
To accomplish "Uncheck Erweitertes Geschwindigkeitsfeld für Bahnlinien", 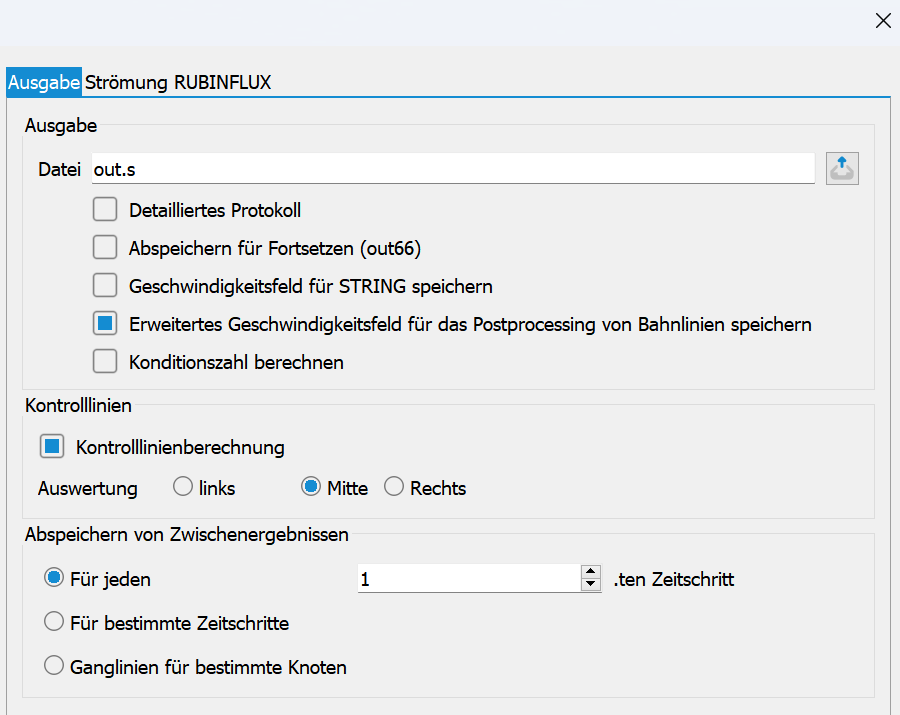I will (105, 324).
